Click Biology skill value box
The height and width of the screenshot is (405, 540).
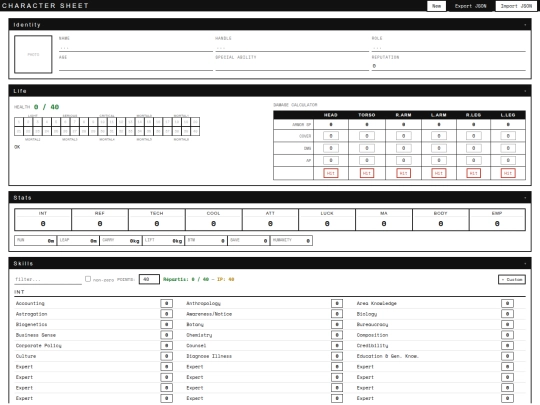(507, 314)
